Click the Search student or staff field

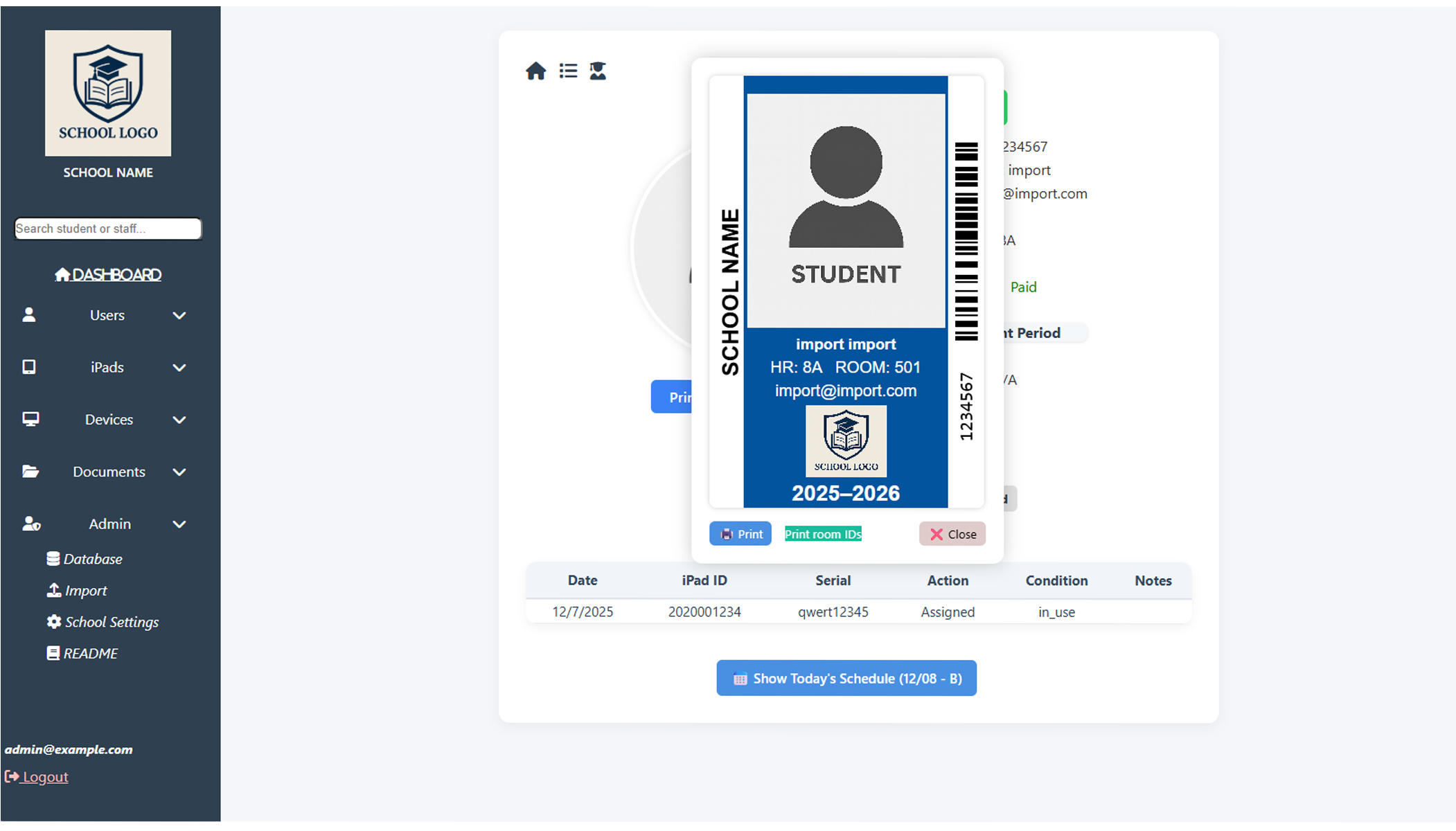tap(107, 229)
